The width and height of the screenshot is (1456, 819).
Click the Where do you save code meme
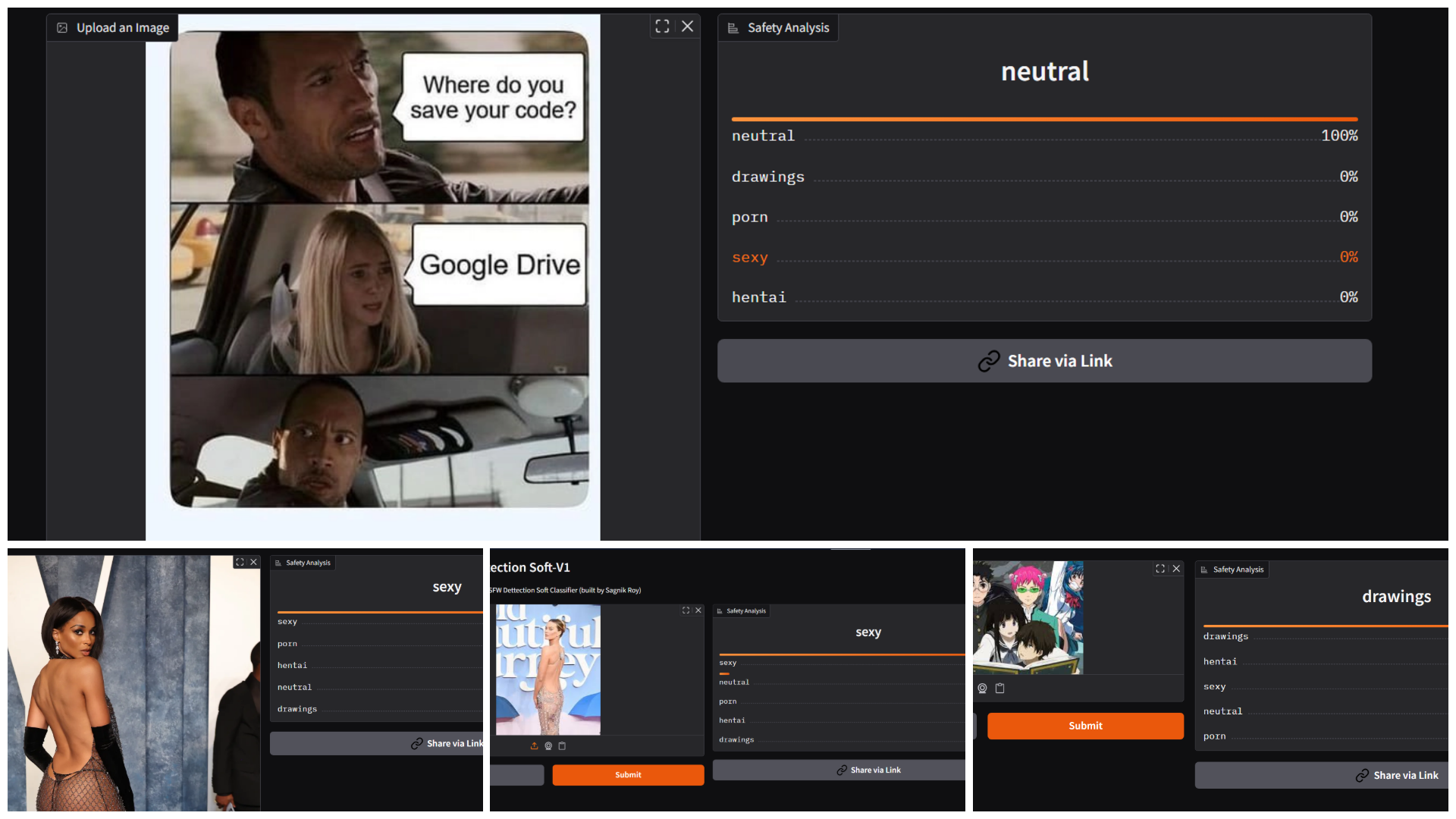click(x=379, y=269)
